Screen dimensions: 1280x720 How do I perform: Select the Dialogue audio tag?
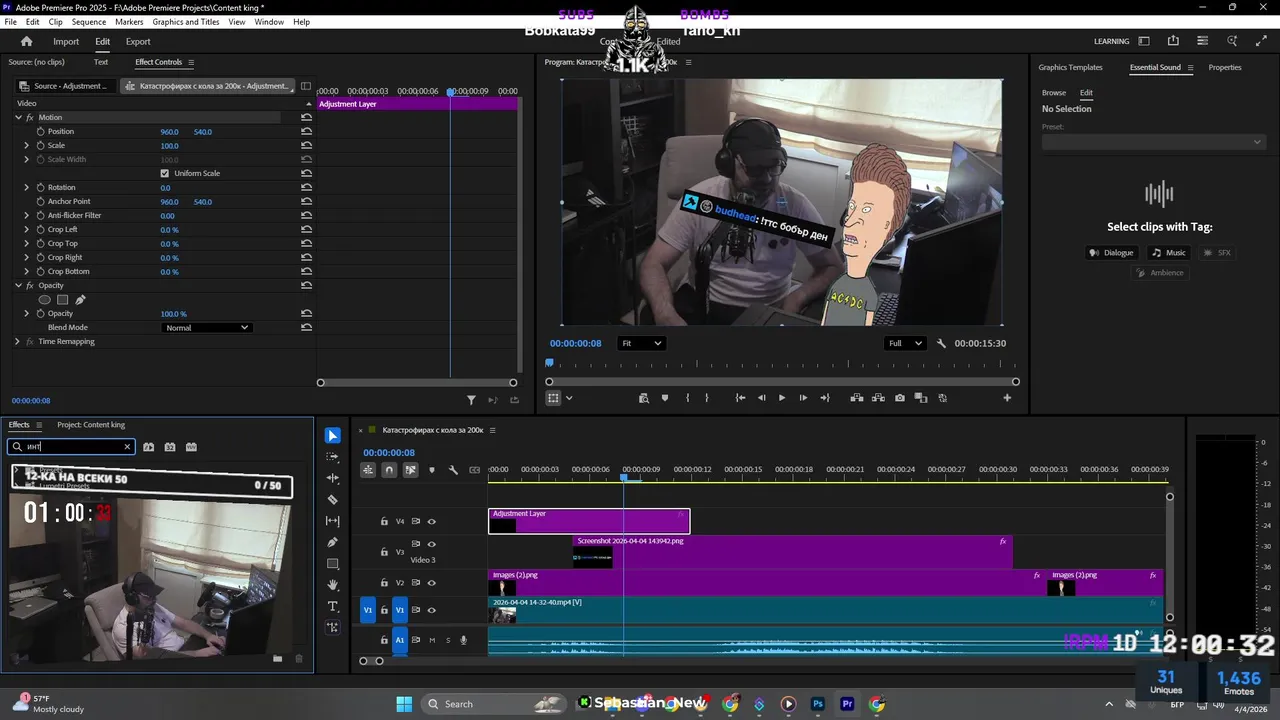(x=1111, y=253)
